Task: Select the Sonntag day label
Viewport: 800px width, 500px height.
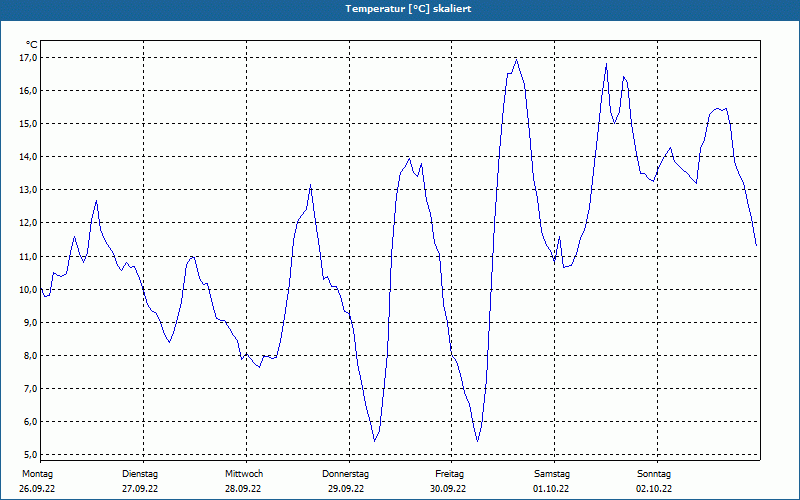Action: [654, 474]
